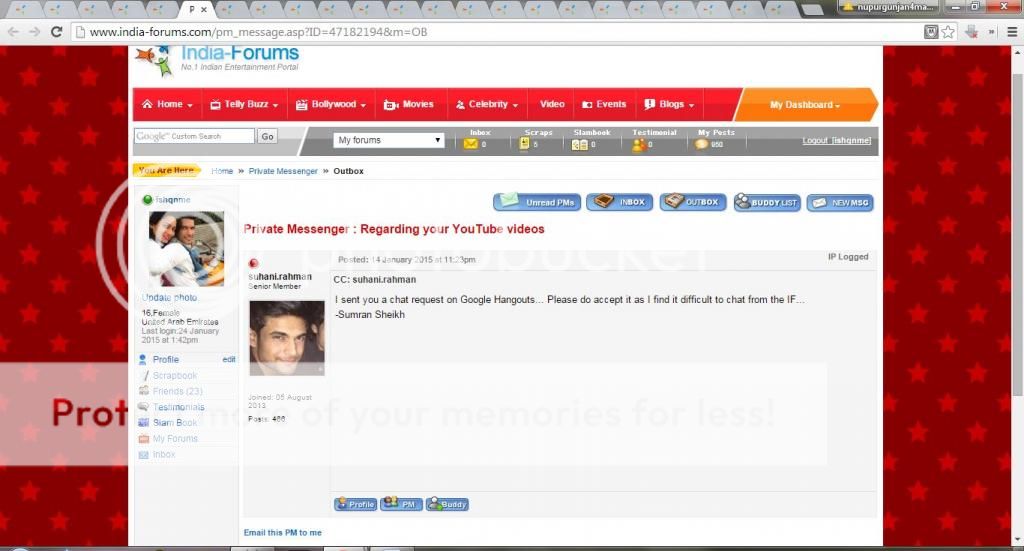
Task: Open Scraps from the grey status bar
Action: [x=525, y=144]
